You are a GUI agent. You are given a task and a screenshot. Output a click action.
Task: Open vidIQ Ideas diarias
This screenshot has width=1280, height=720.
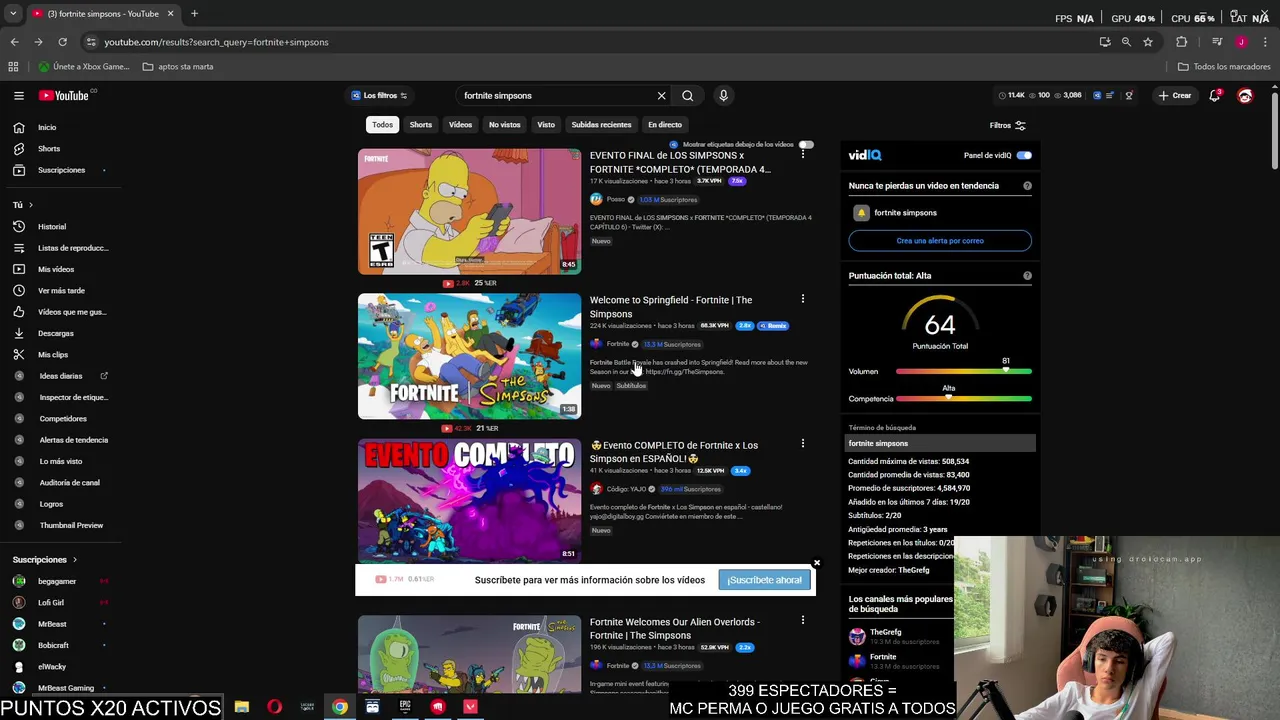pos(61,376)
